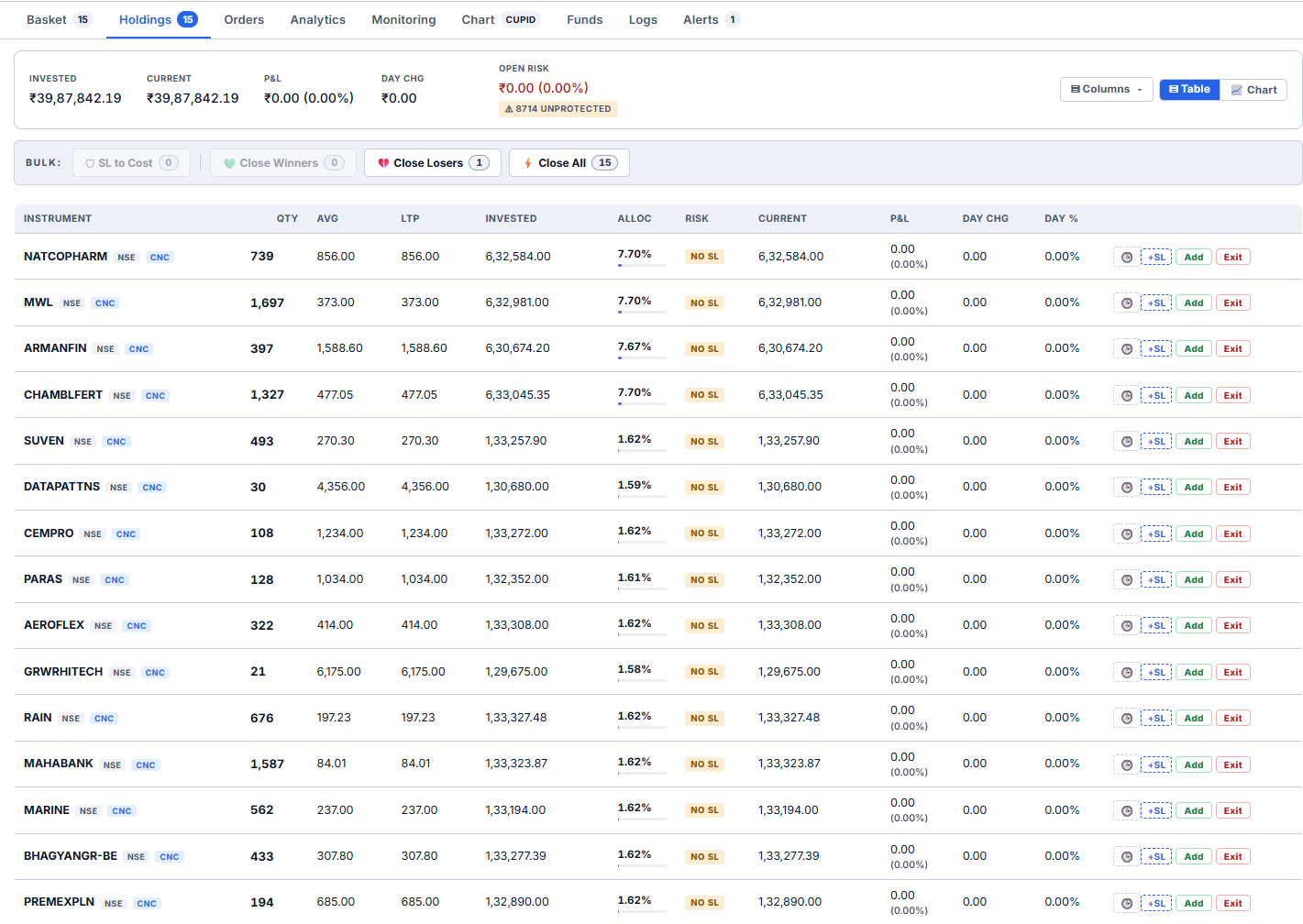
Task: Click the clock icon in DATAPATTNS row
Action: pyautogui.click(x=1126, y=488)
